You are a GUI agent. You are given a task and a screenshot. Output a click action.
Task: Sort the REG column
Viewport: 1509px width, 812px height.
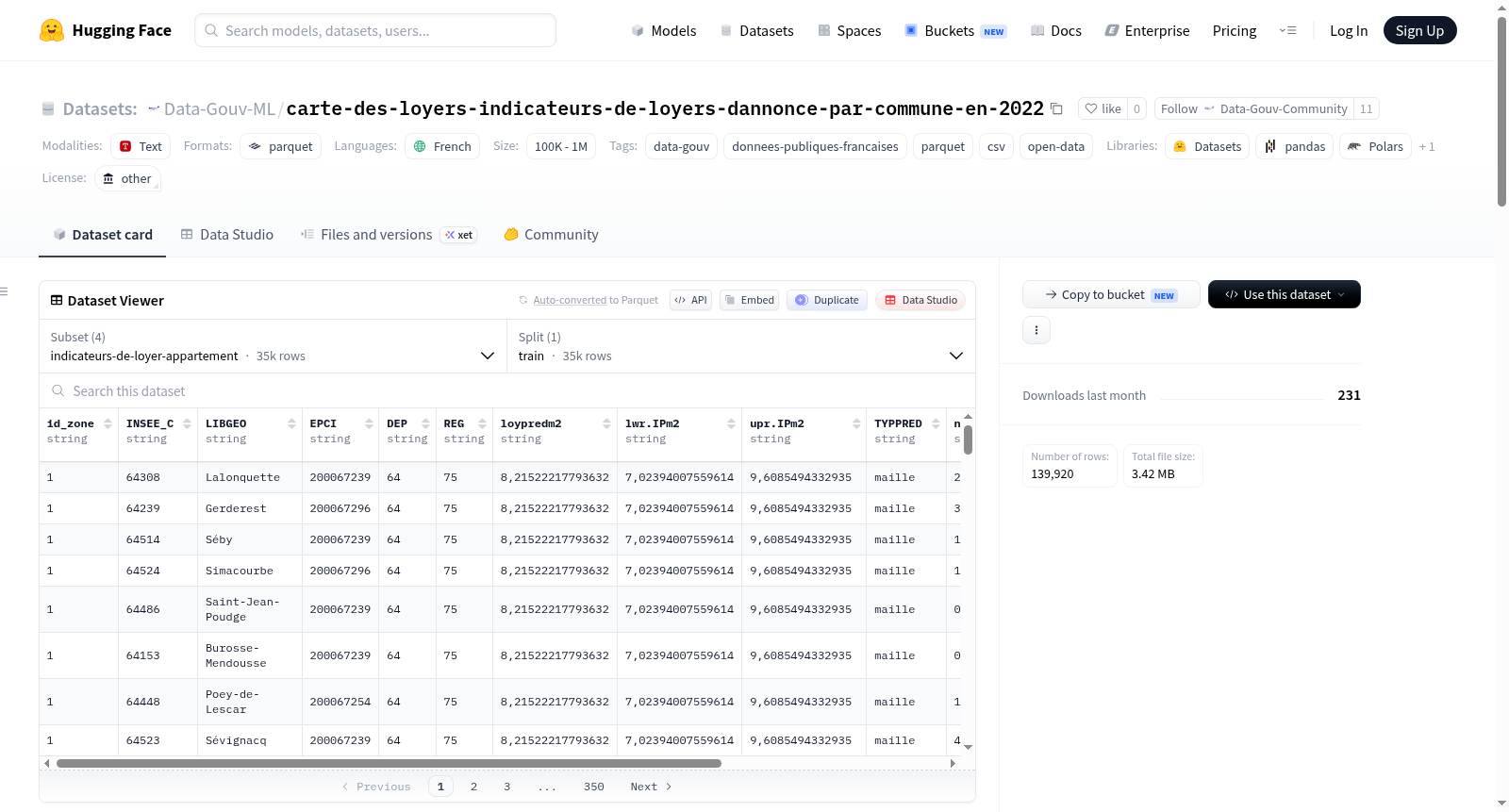pyautogui.click(x=482, y=423)
